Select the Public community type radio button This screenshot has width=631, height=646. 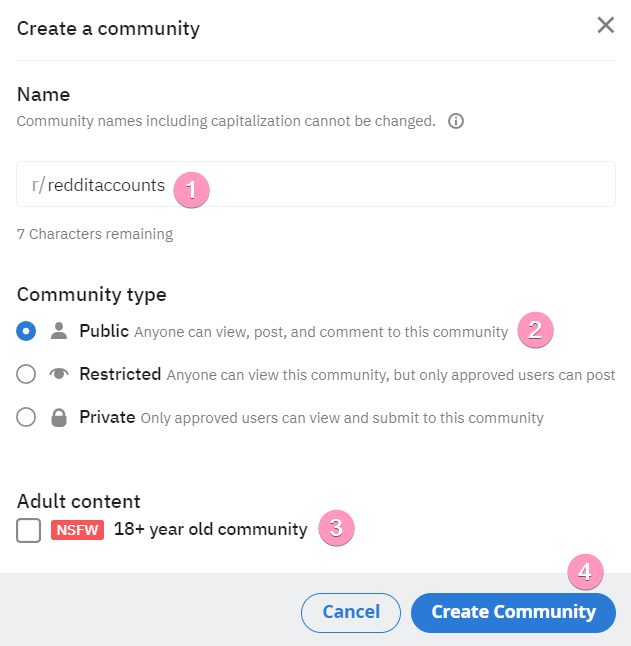27,331
